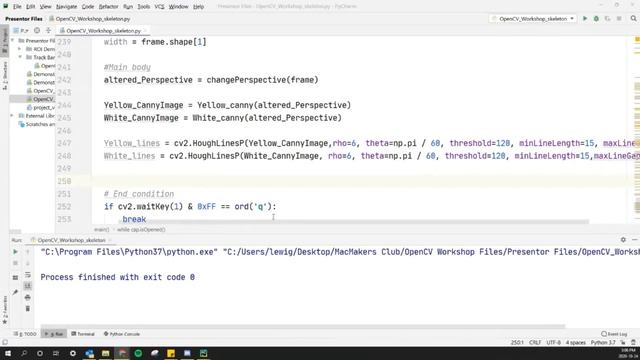Select project_v file in tree
Image resolution: width=640 pixels, height=360 pixels.
pos(41,107)
